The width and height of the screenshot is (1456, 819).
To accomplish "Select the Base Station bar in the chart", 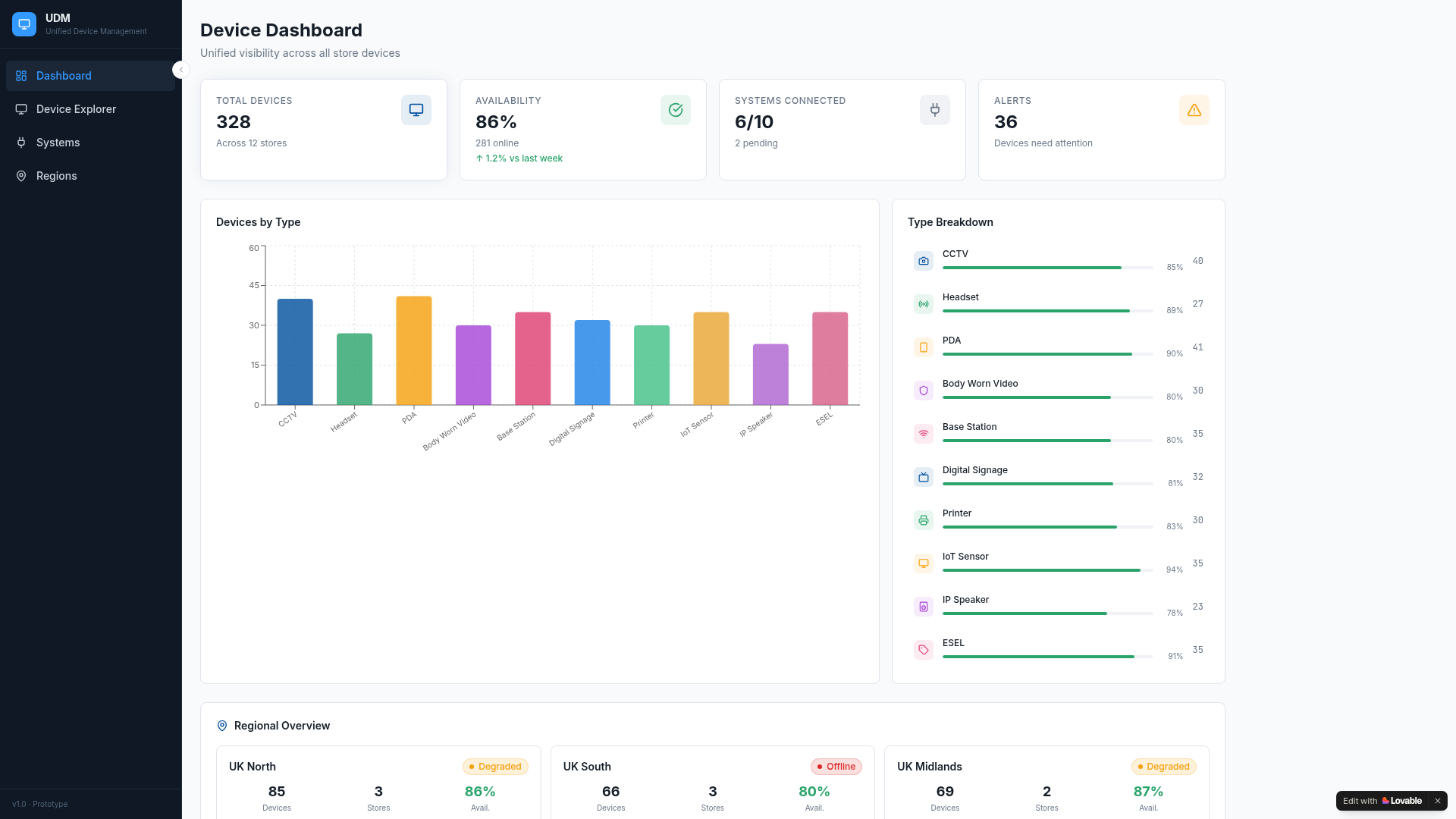I will pos(533,359).
